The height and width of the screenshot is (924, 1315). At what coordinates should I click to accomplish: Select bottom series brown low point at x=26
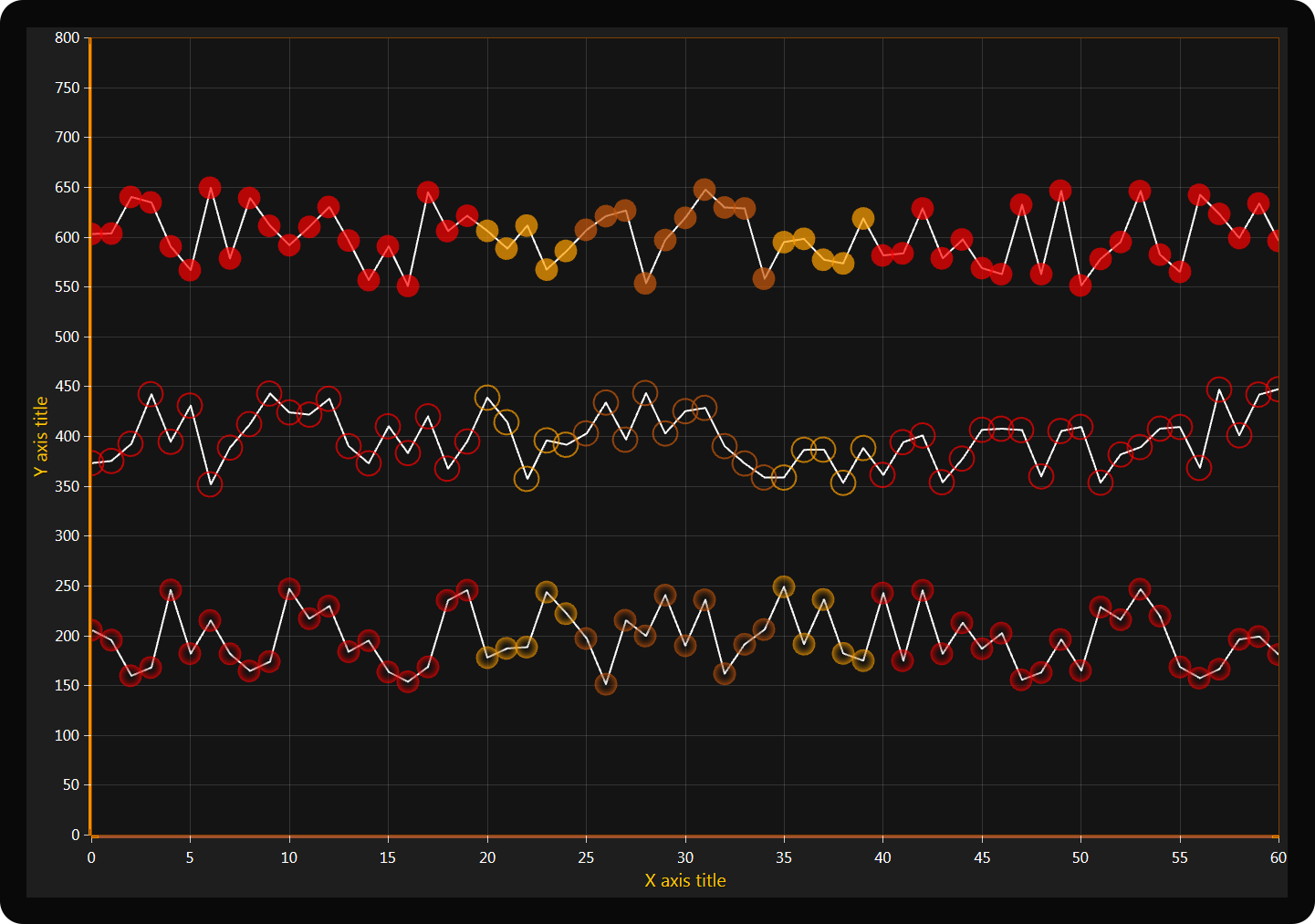tap(606, 684)
